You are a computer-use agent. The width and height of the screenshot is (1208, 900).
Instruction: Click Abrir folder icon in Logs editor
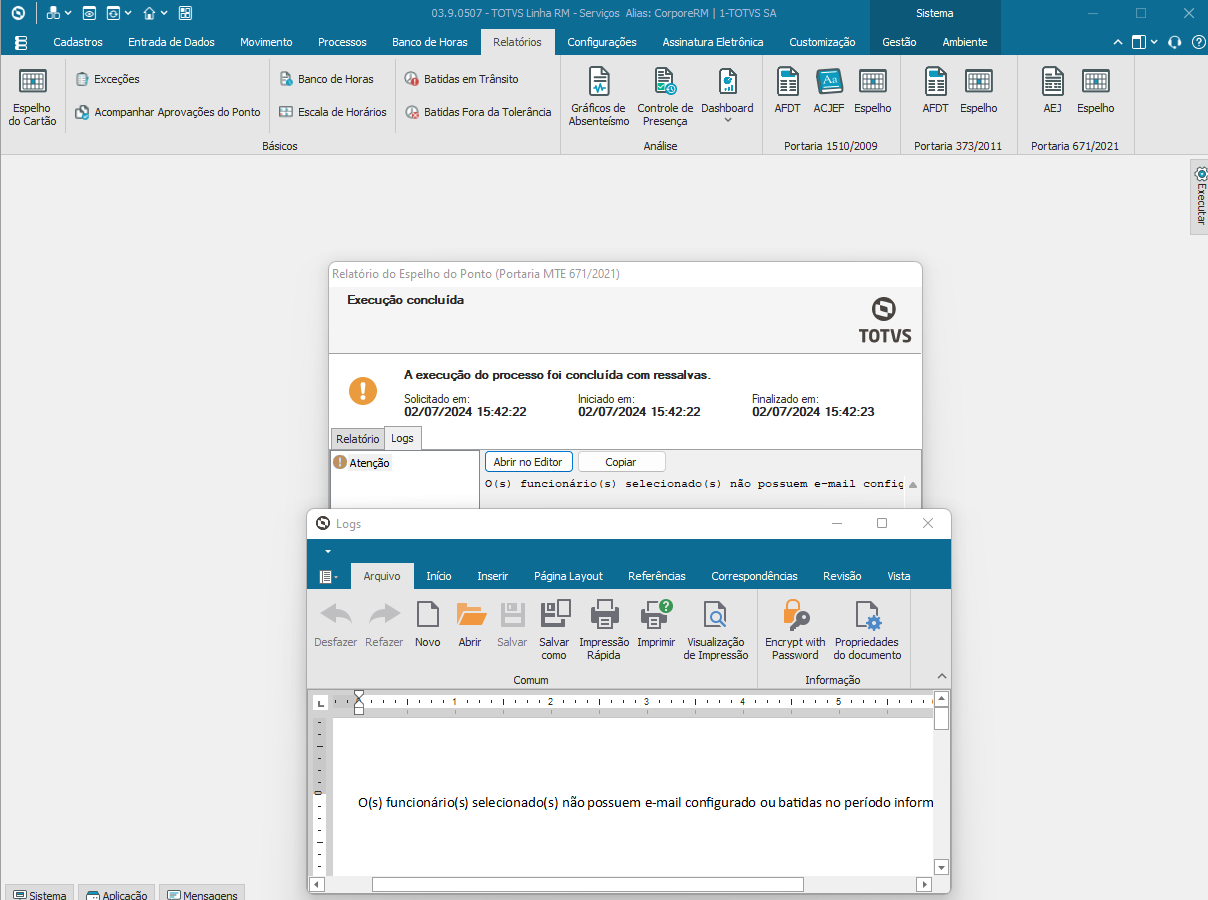coord(470,625)
